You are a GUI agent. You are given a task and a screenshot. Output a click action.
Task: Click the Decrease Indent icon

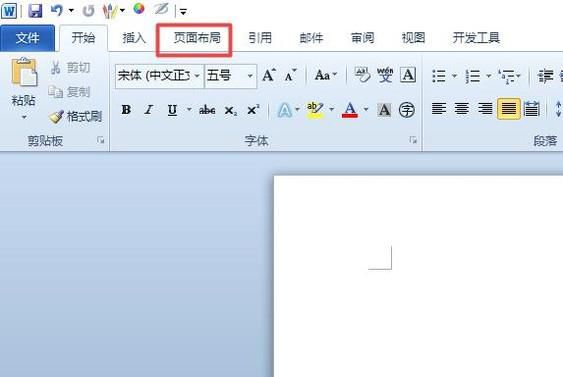tap(545, 76)
